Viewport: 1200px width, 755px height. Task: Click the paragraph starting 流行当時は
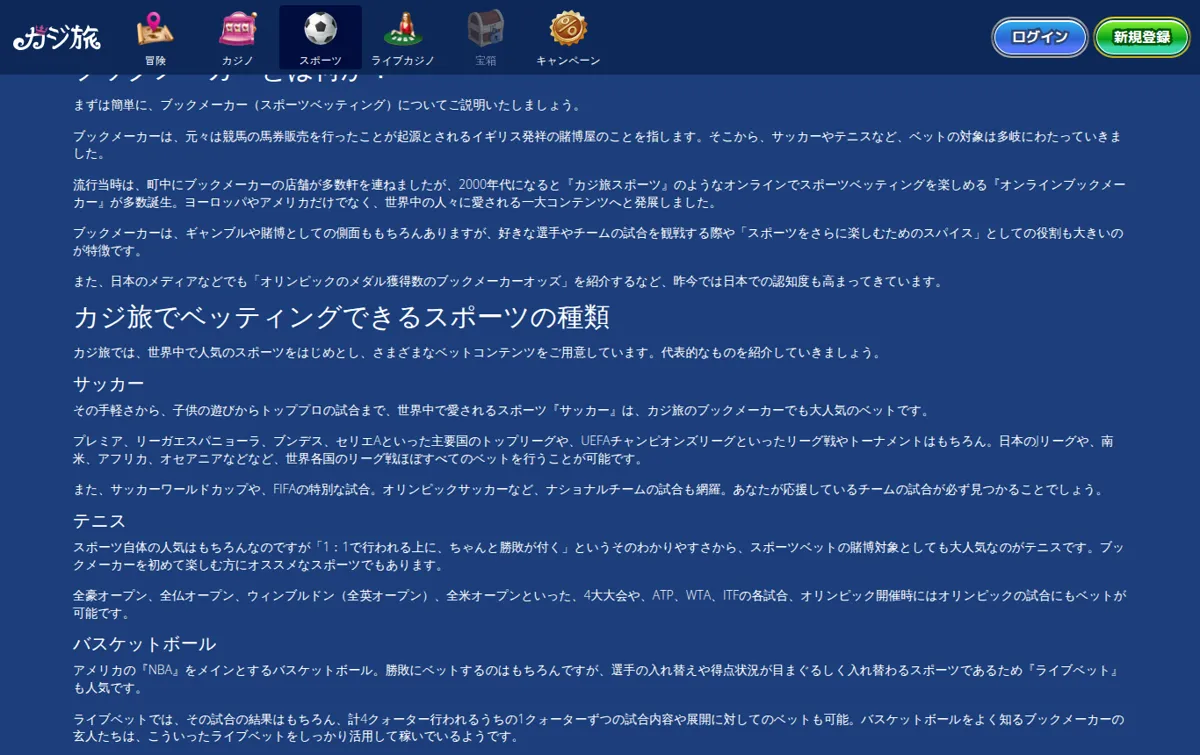[x=600, y=194]
